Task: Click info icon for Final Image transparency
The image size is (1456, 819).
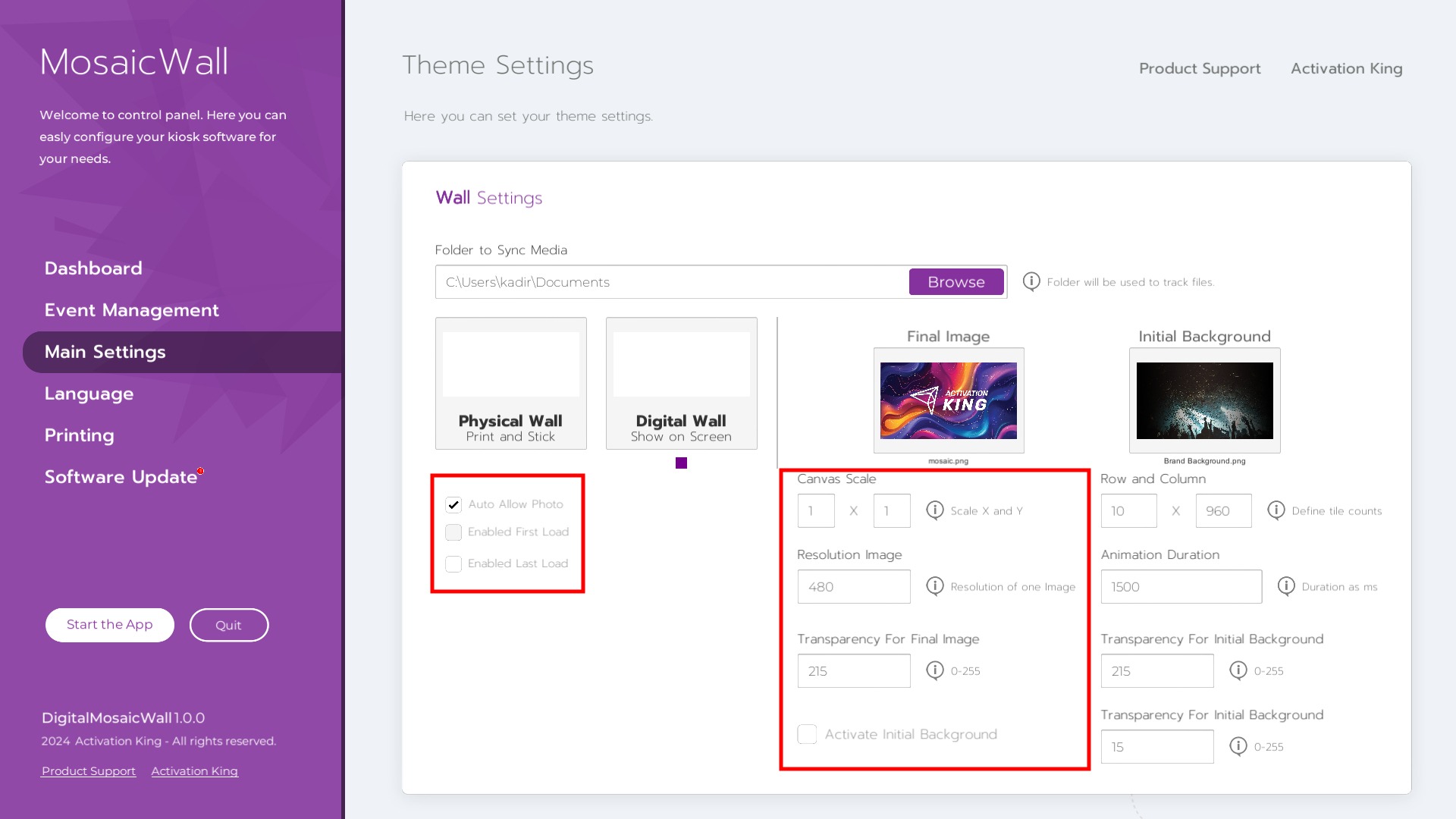Action: tap(935, 670)
